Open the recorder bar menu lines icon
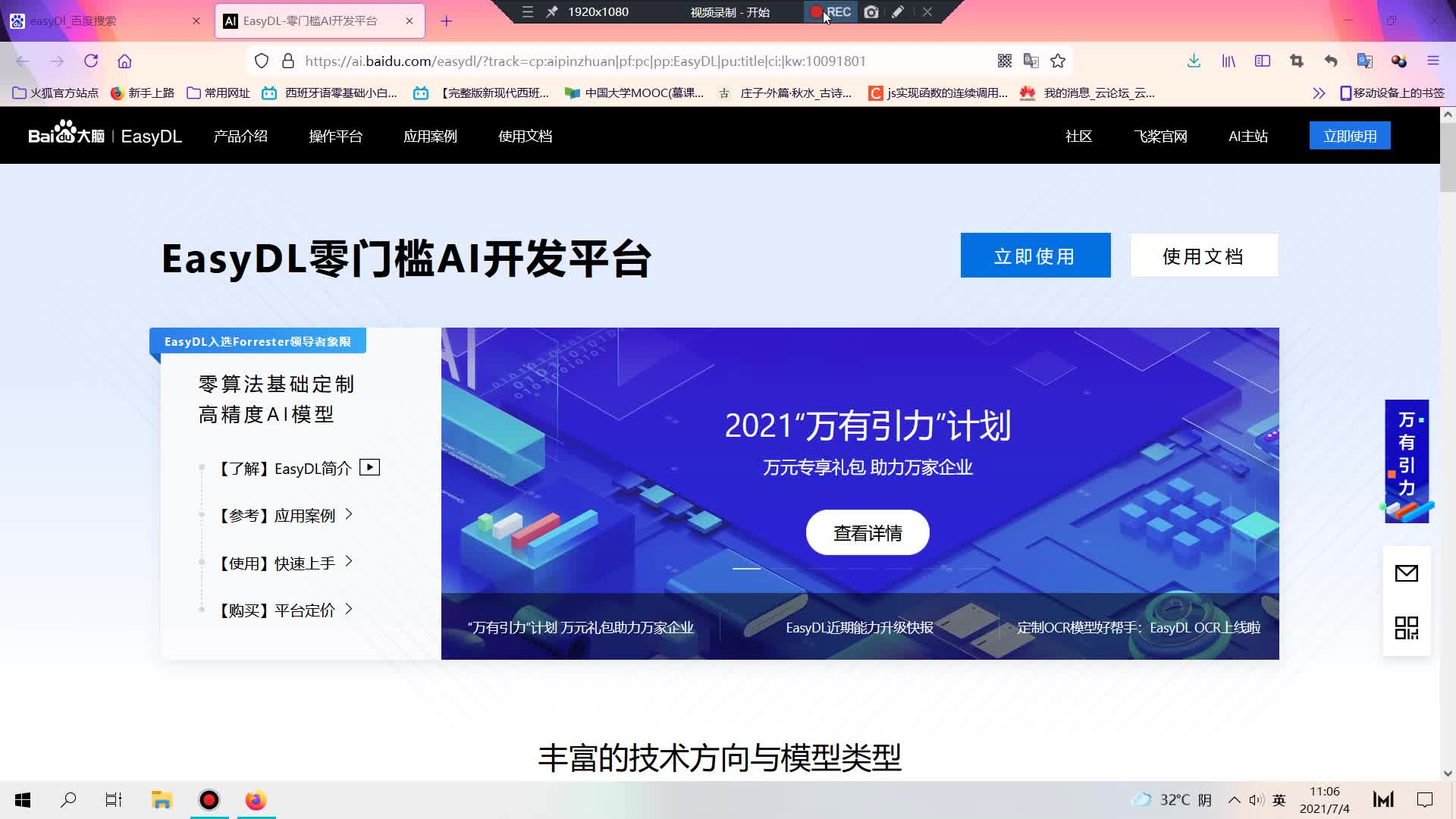The width and height of the screenshot is (1456, 819). pos(528,12)
